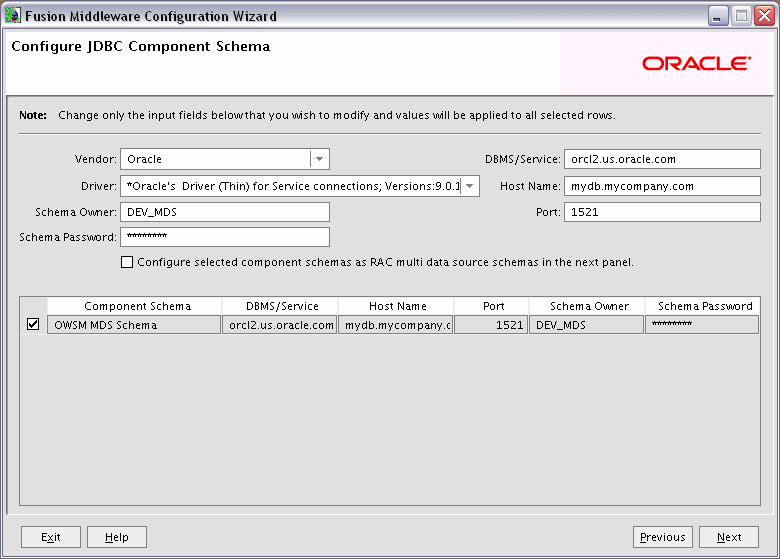Click the Component Schema column header

(x=134, y=306)
